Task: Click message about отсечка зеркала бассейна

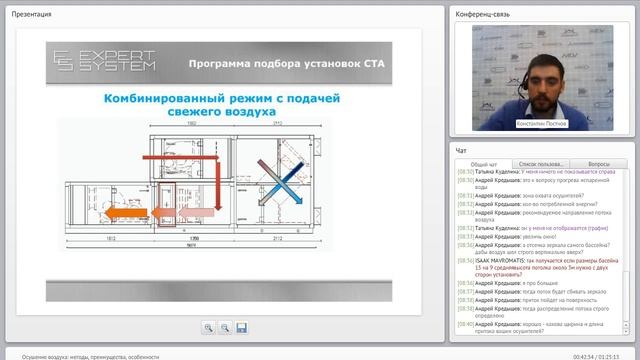Action: point(534,249)
